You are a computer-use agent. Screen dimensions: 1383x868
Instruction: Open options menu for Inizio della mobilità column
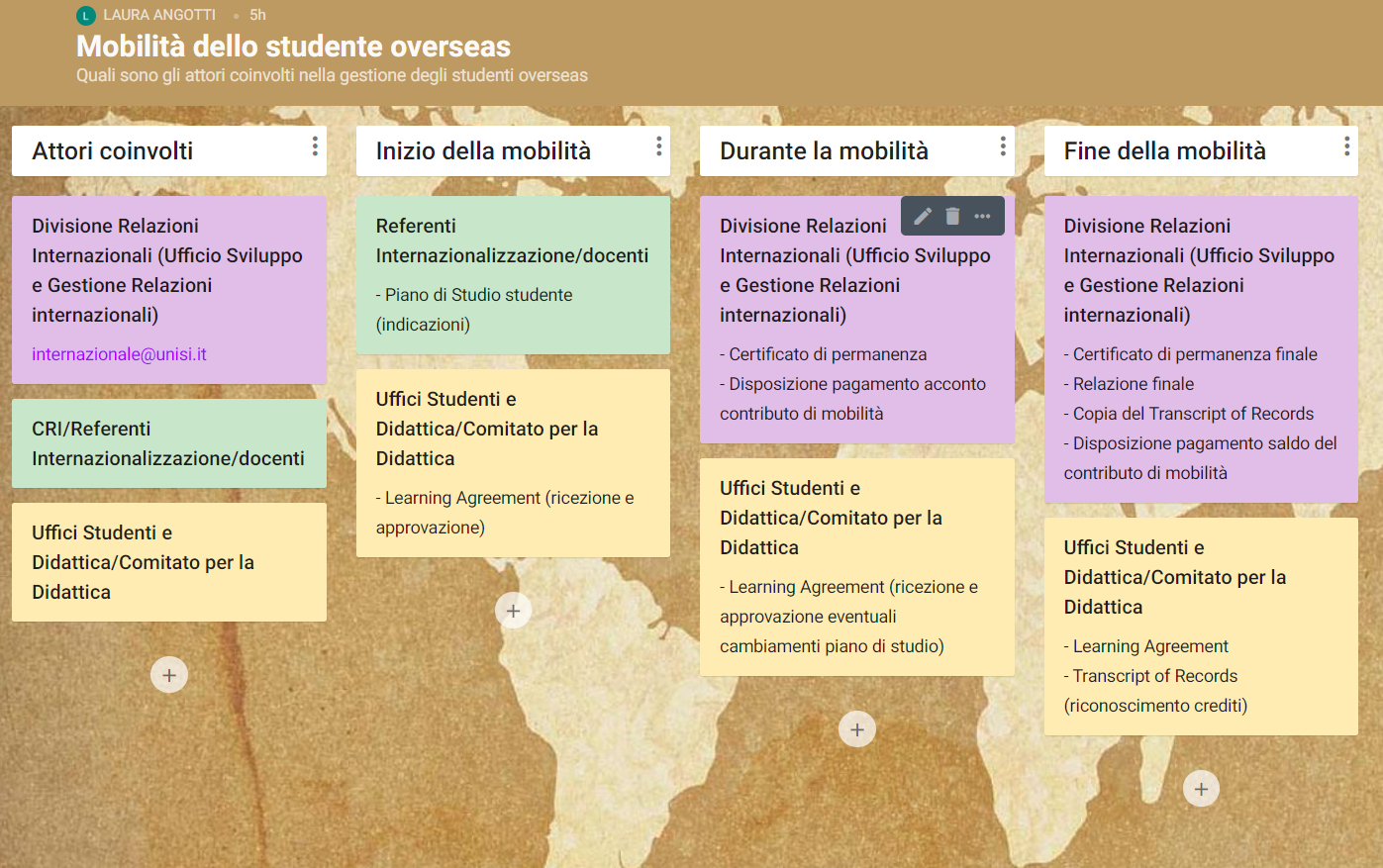click(x=658, y=146)
